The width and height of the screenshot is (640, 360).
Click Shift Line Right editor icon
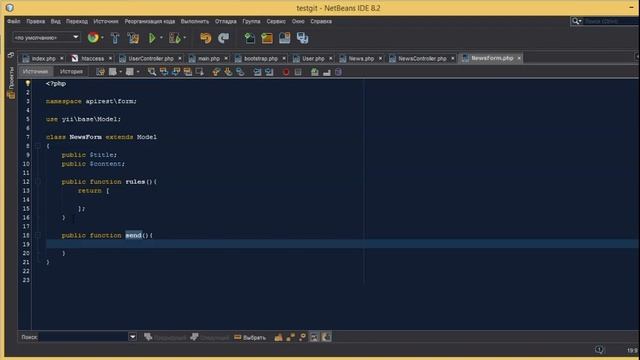[269, 72]
